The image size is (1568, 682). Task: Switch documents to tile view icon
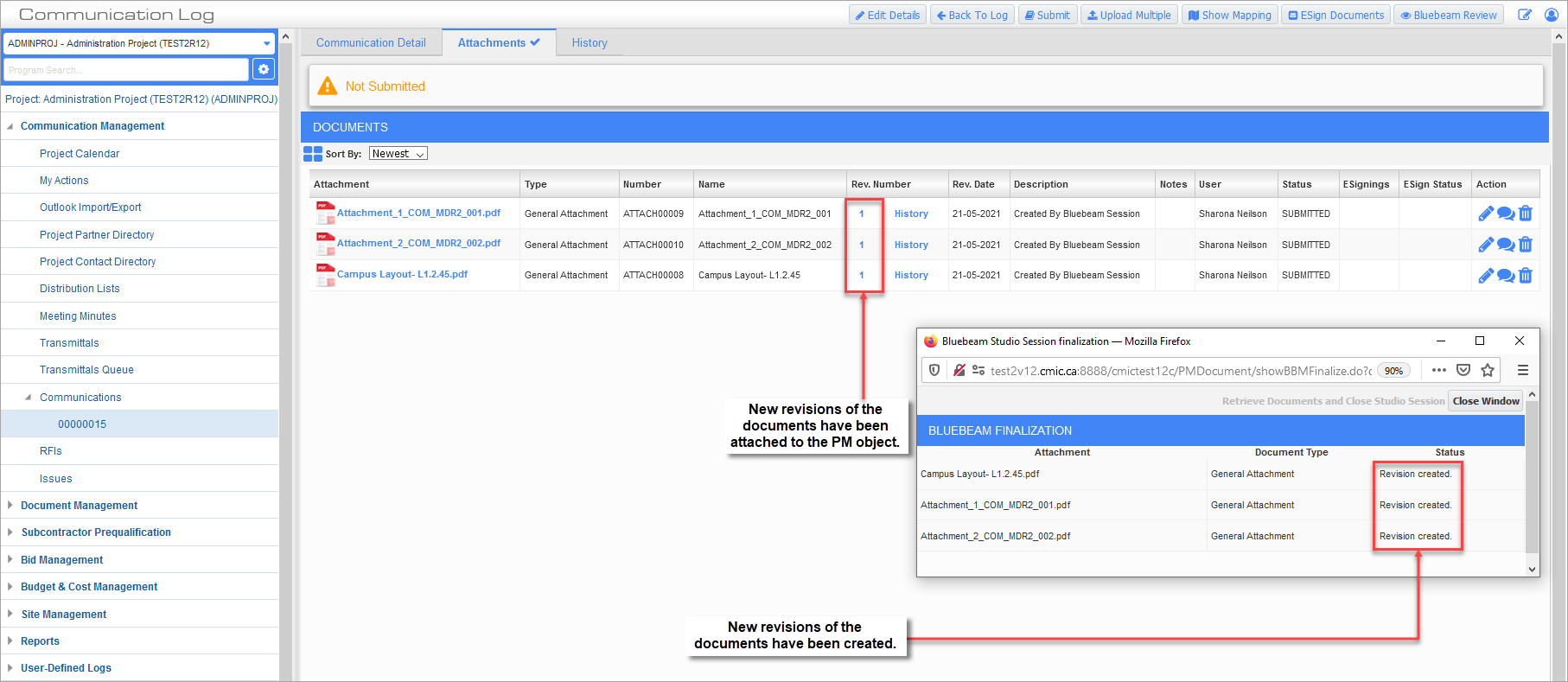[x=313, y=154]
